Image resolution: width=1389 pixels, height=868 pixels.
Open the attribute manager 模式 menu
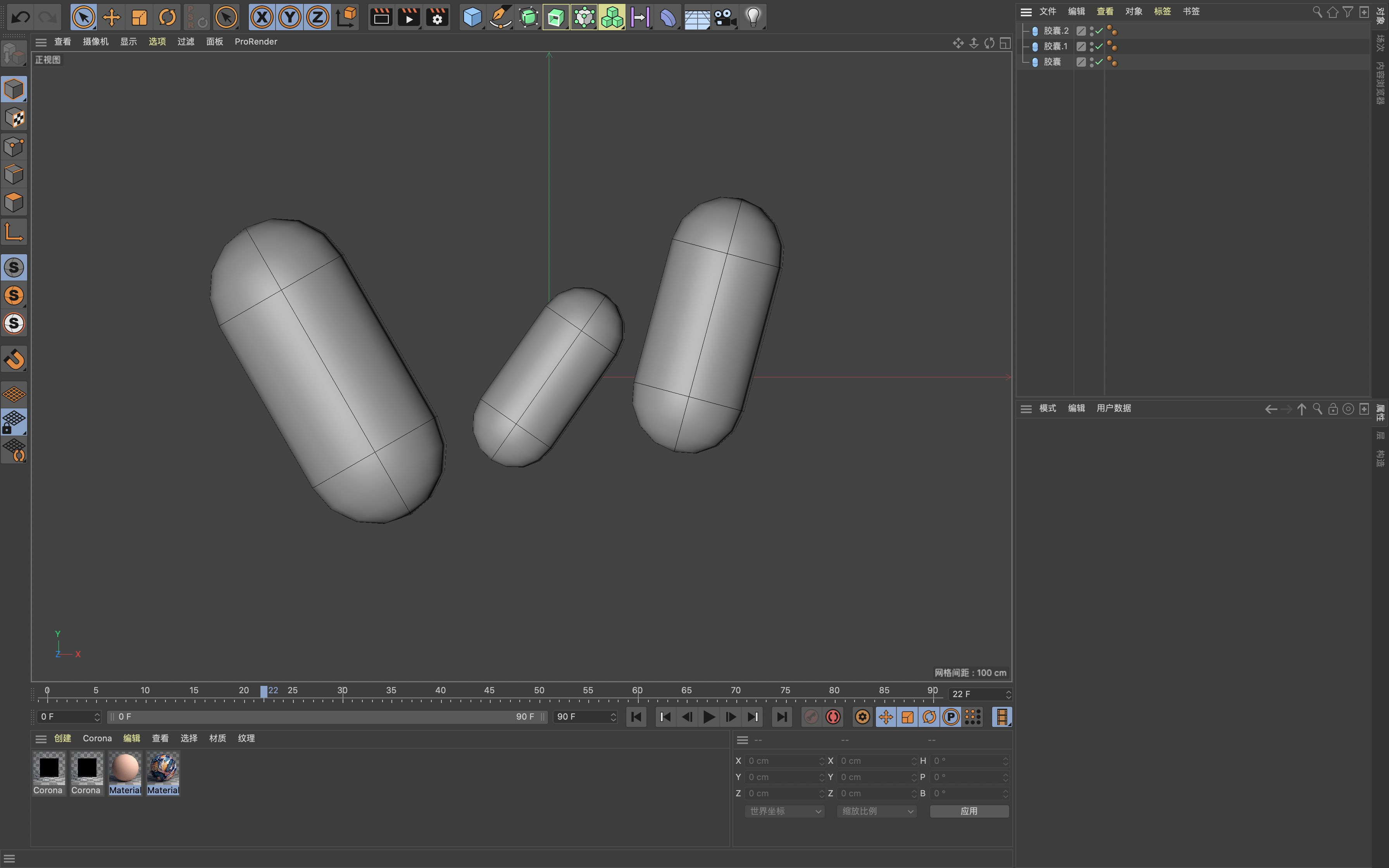pos(1048,408)
